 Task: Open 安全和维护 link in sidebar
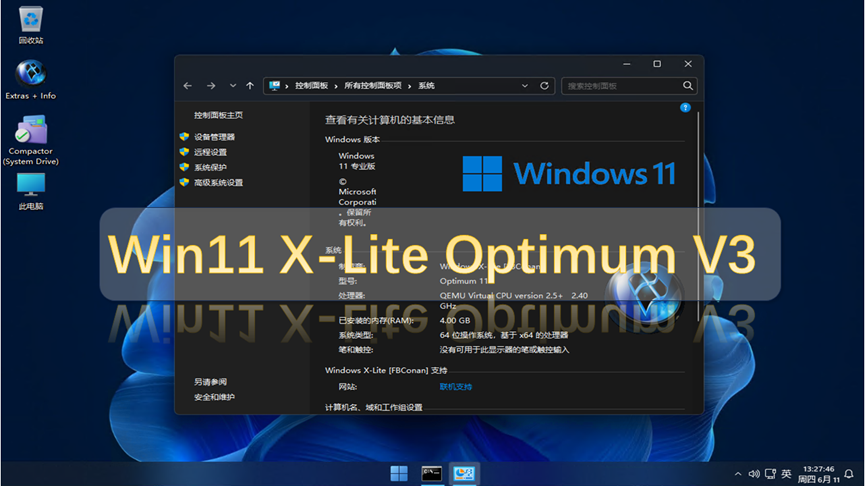[x=214, y=397]
